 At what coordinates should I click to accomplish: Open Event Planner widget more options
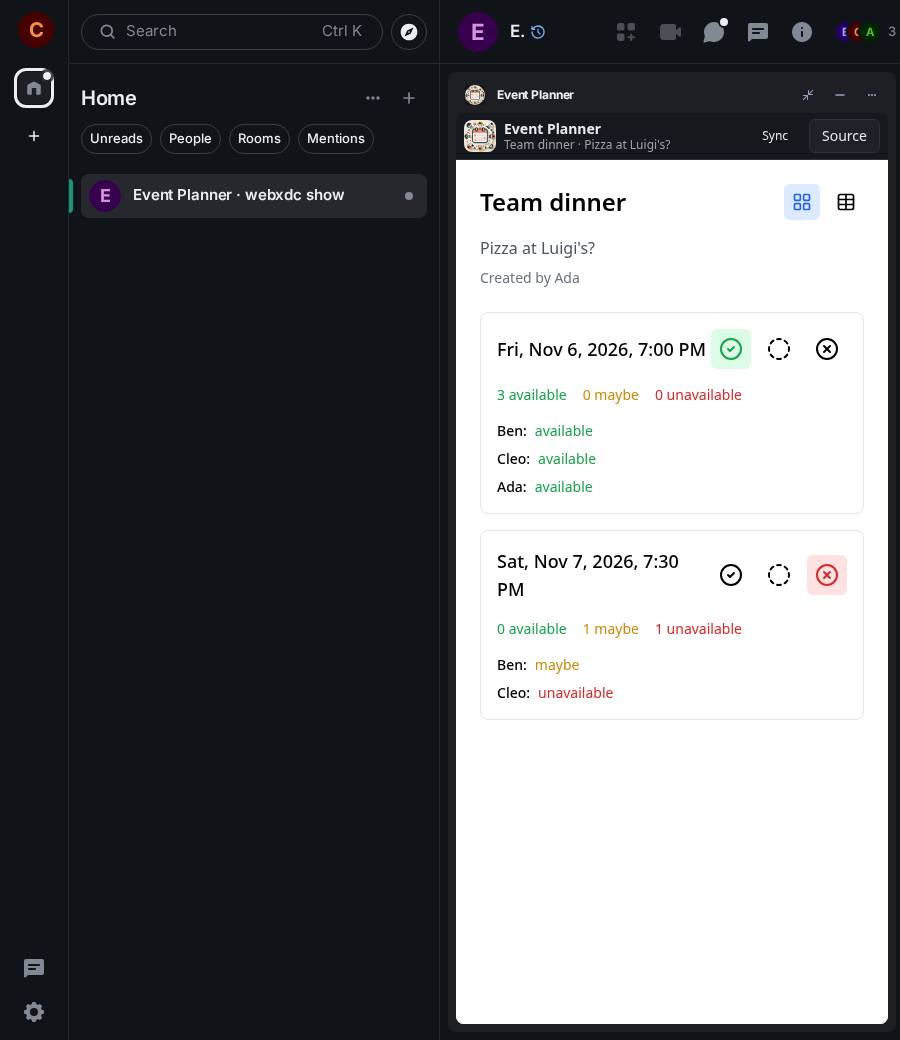871,95
